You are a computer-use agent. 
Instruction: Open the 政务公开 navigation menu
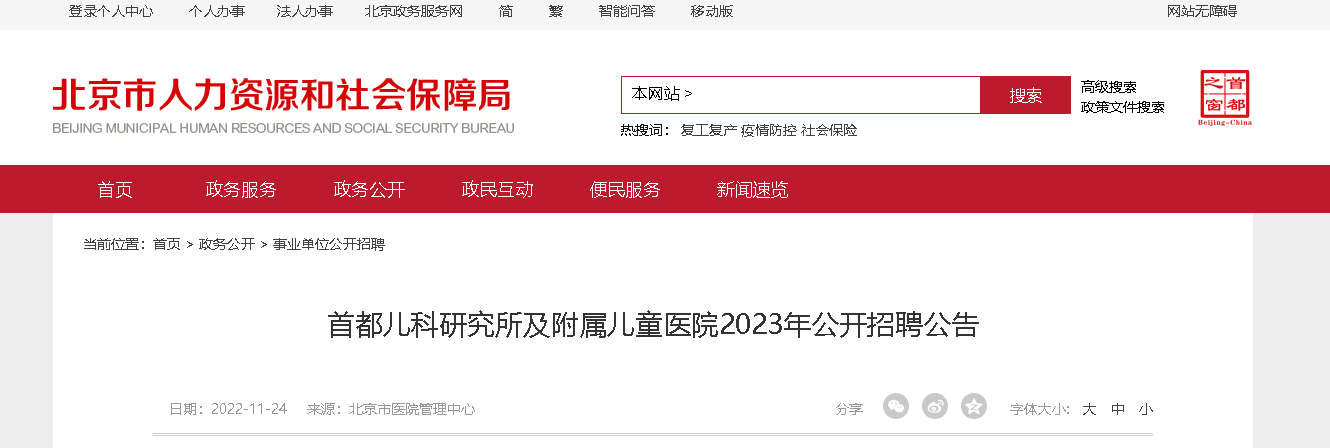pos(369,189)
